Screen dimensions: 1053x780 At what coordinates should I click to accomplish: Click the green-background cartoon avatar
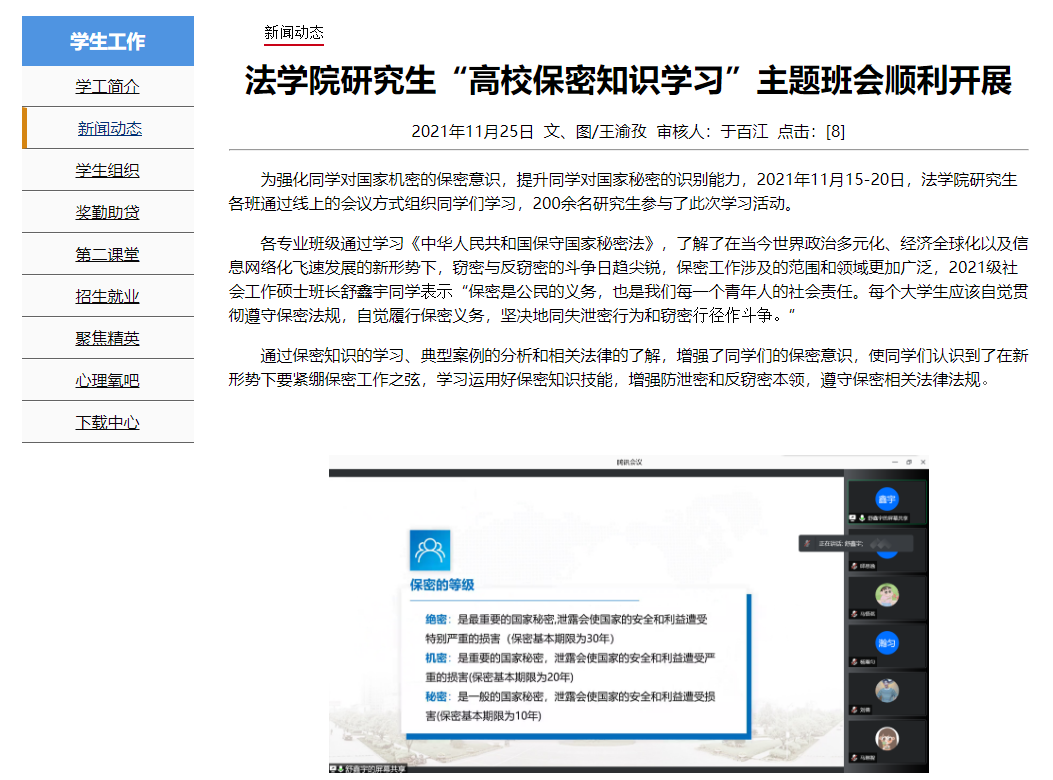coord(886,595)
